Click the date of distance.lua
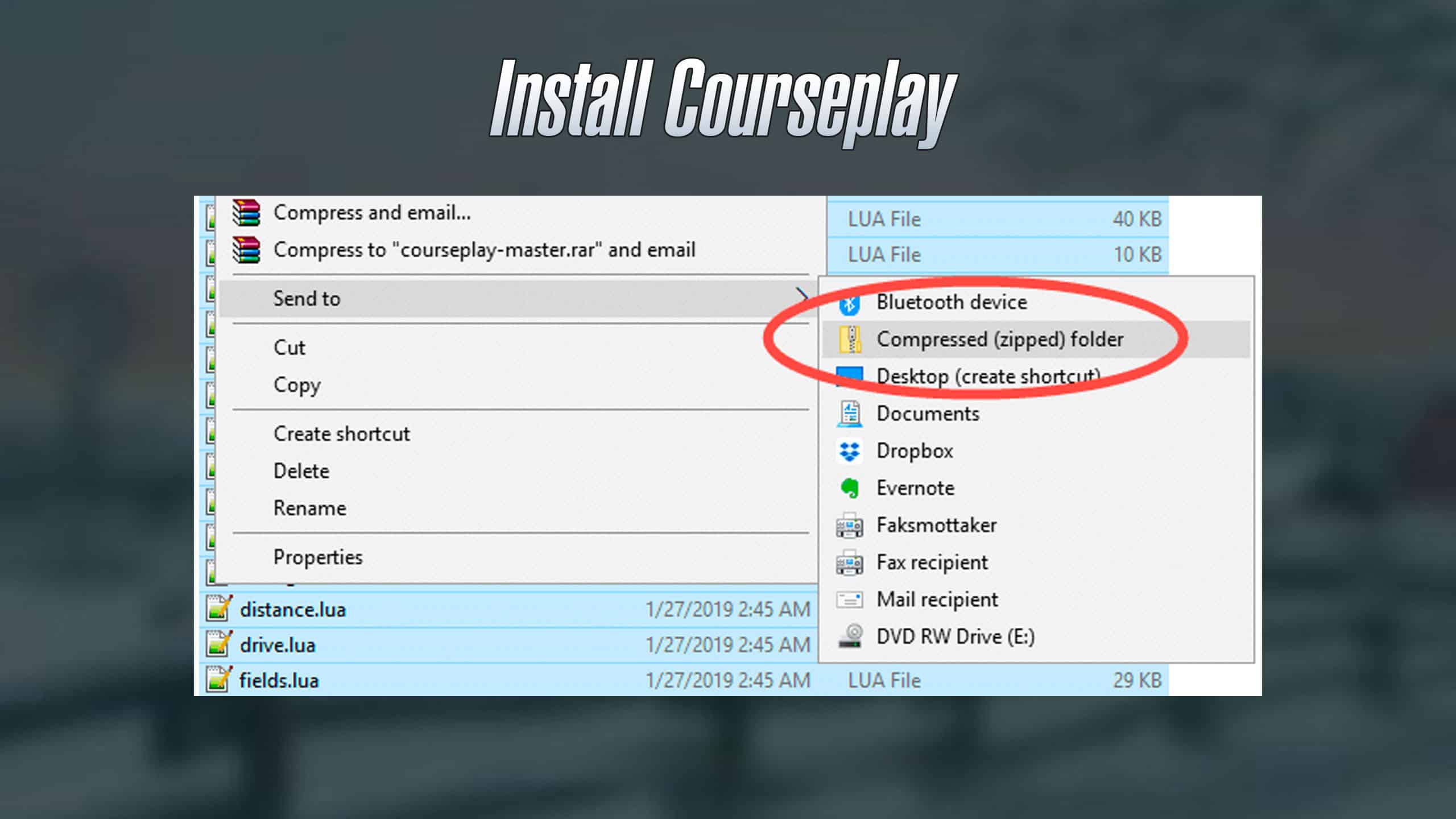 [x=727, y=610]
